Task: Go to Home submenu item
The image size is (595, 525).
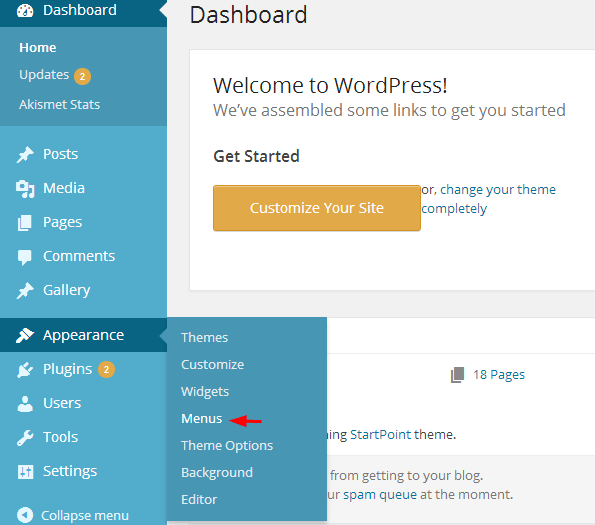Action: (x=38, y=48)
